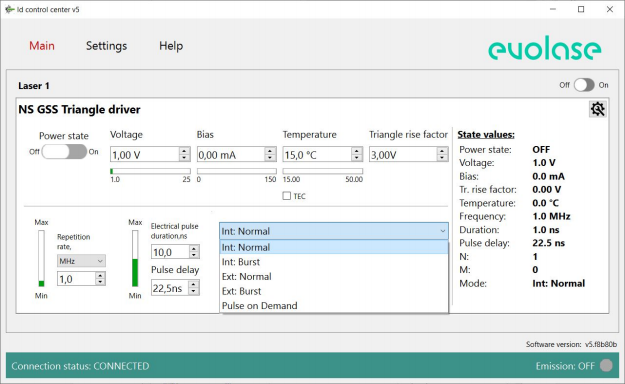Click the app icon in title bar
Screen dimensions: 625x384
coord(10,9)
